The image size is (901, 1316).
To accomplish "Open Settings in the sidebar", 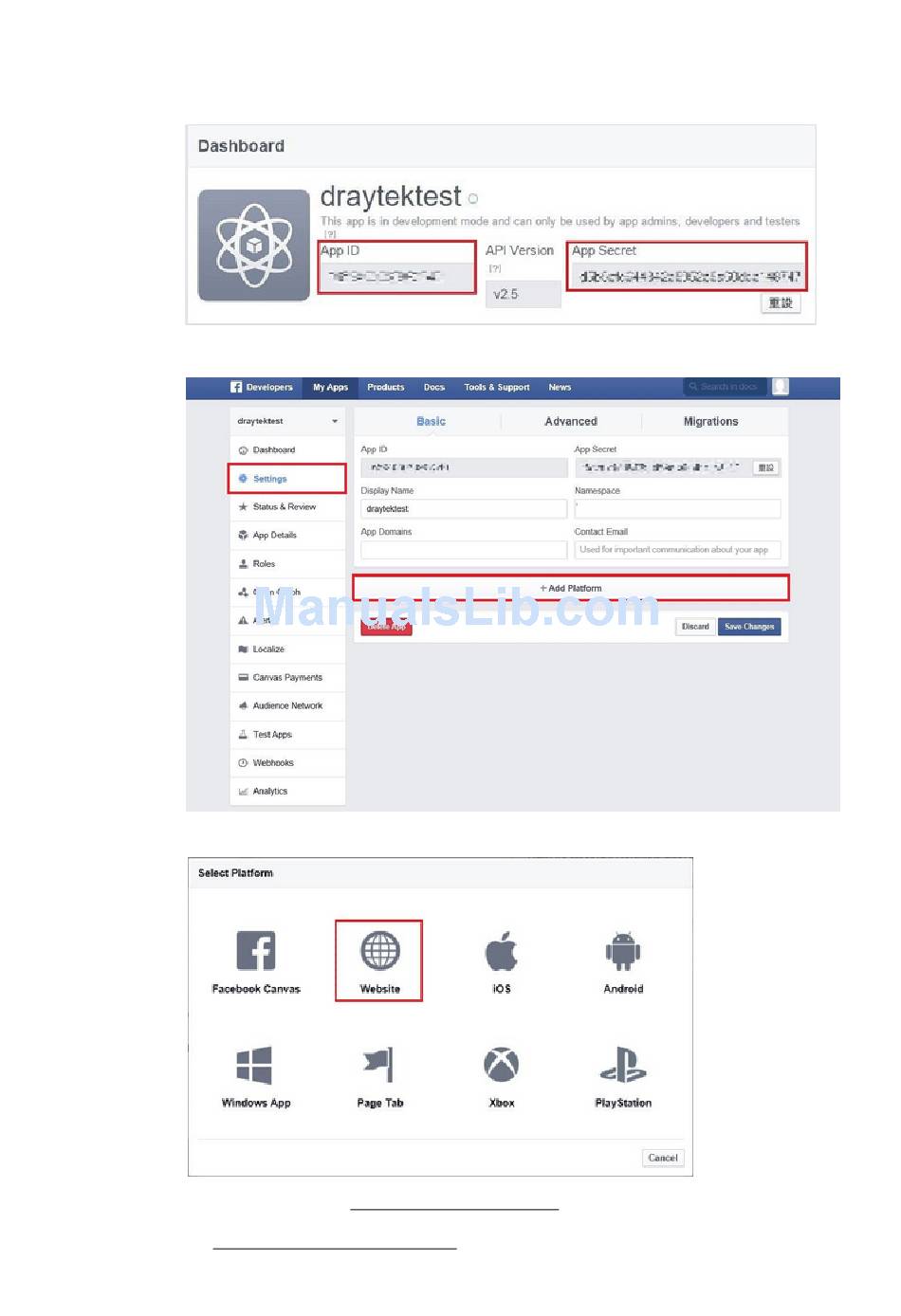I will coord(269,479).
